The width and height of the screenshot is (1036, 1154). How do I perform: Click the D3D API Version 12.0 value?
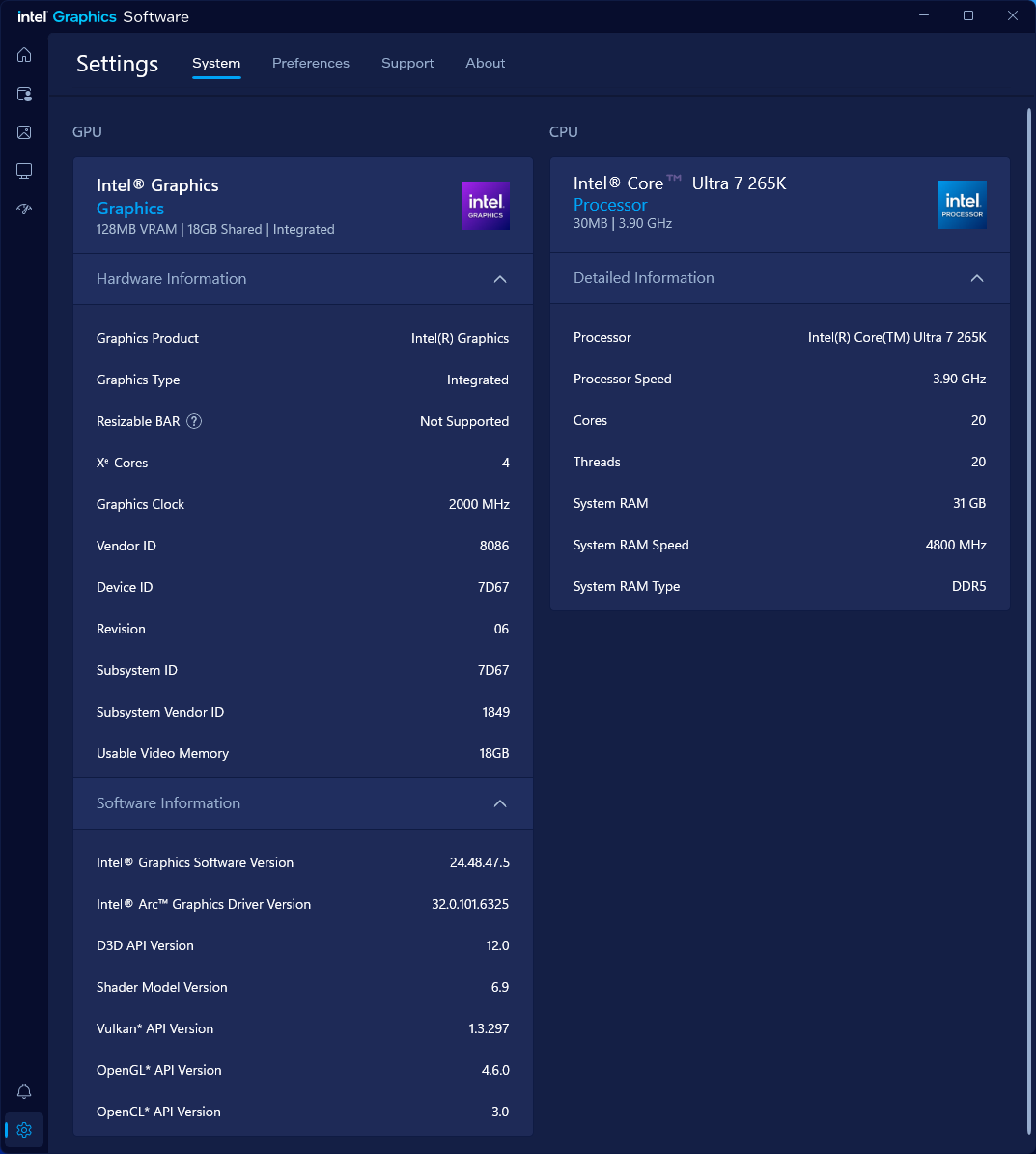coord(497,945)
